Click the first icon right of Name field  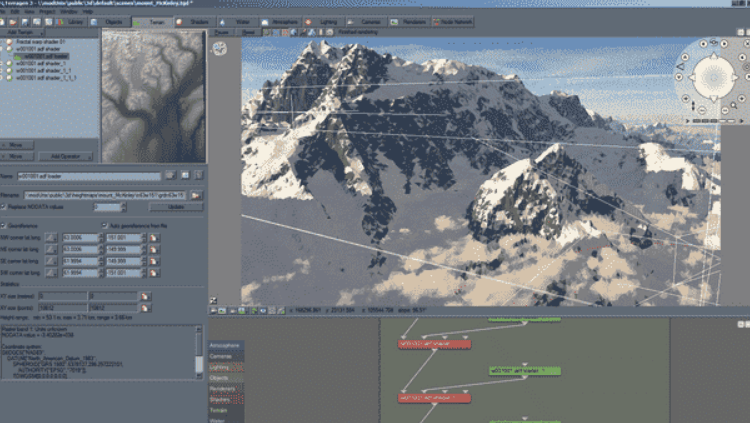[x=171, y=176]
